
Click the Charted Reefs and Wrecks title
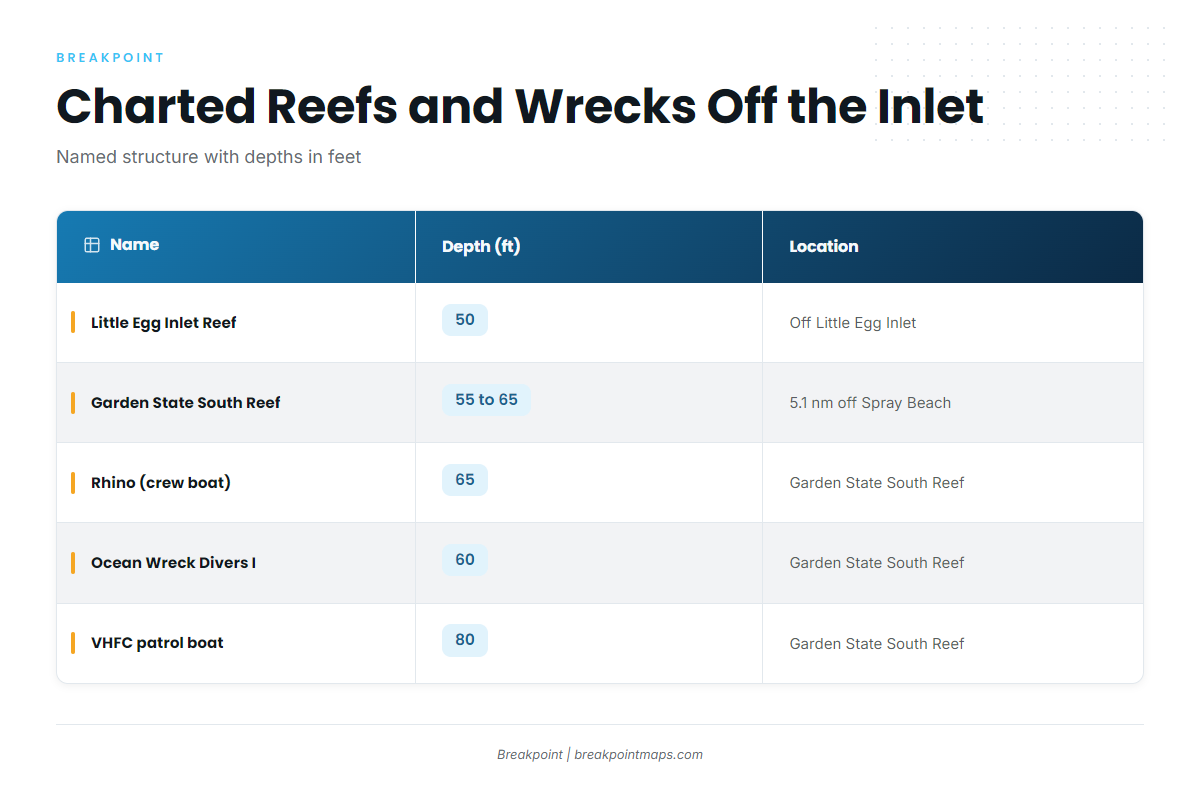click(x=520, y=106)
